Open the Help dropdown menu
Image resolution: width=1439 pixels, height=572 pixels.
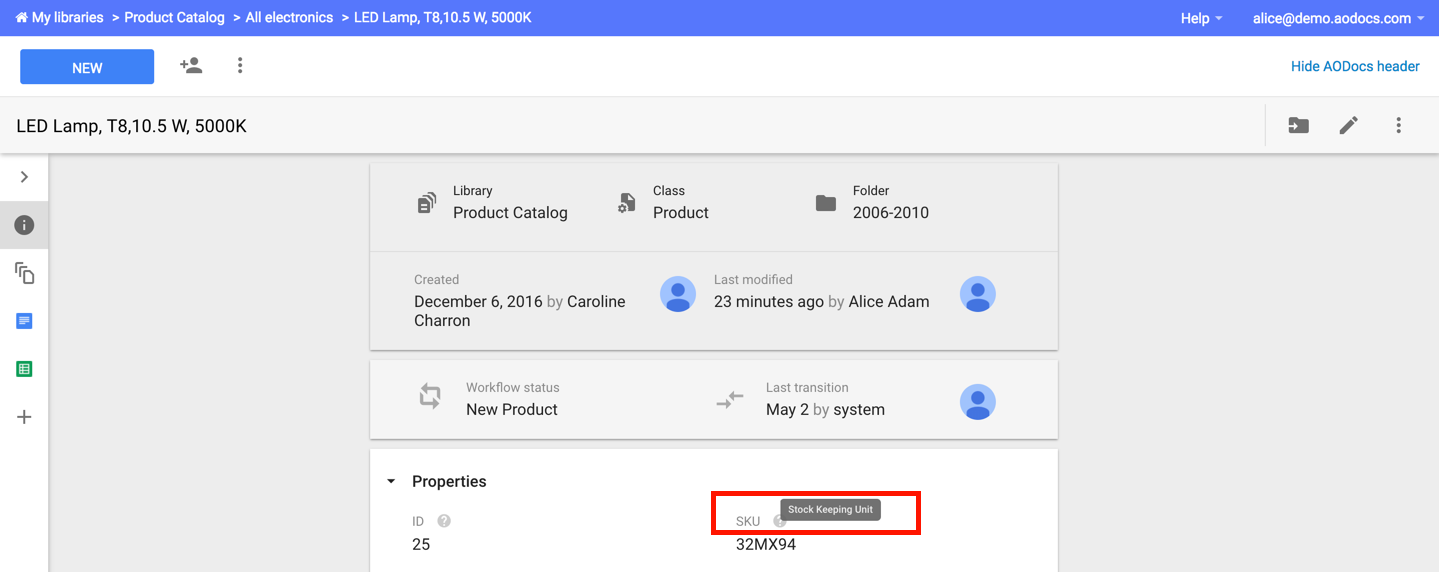coord(1201,18)
